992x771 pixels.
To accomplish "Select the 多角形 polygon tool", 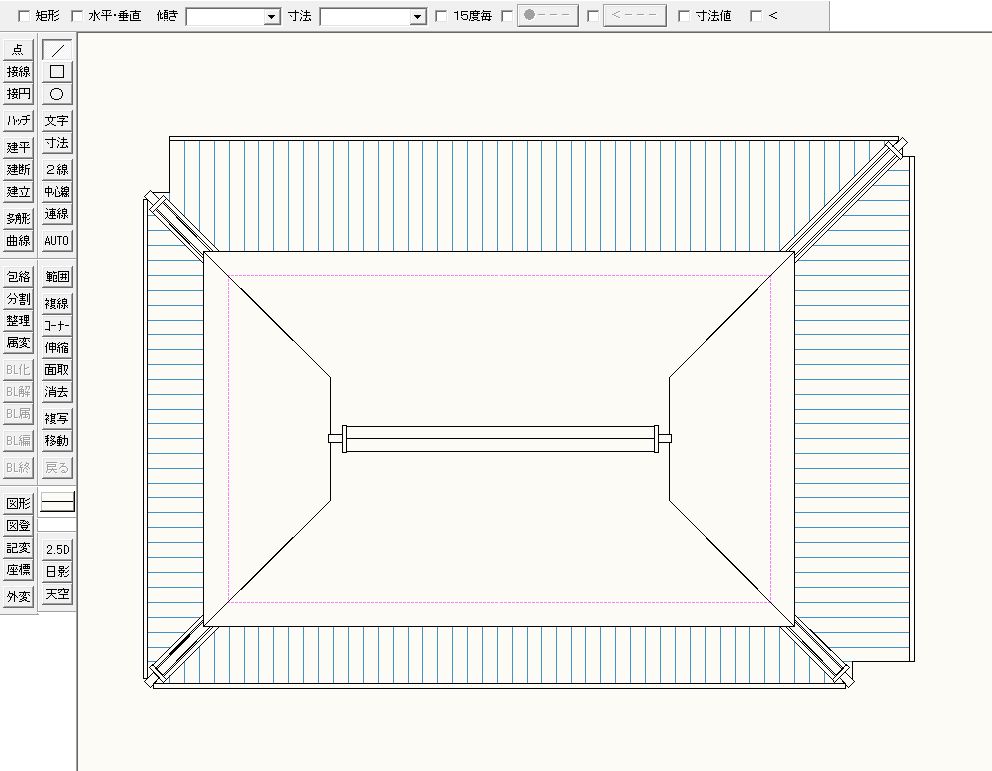I will 18,218.
